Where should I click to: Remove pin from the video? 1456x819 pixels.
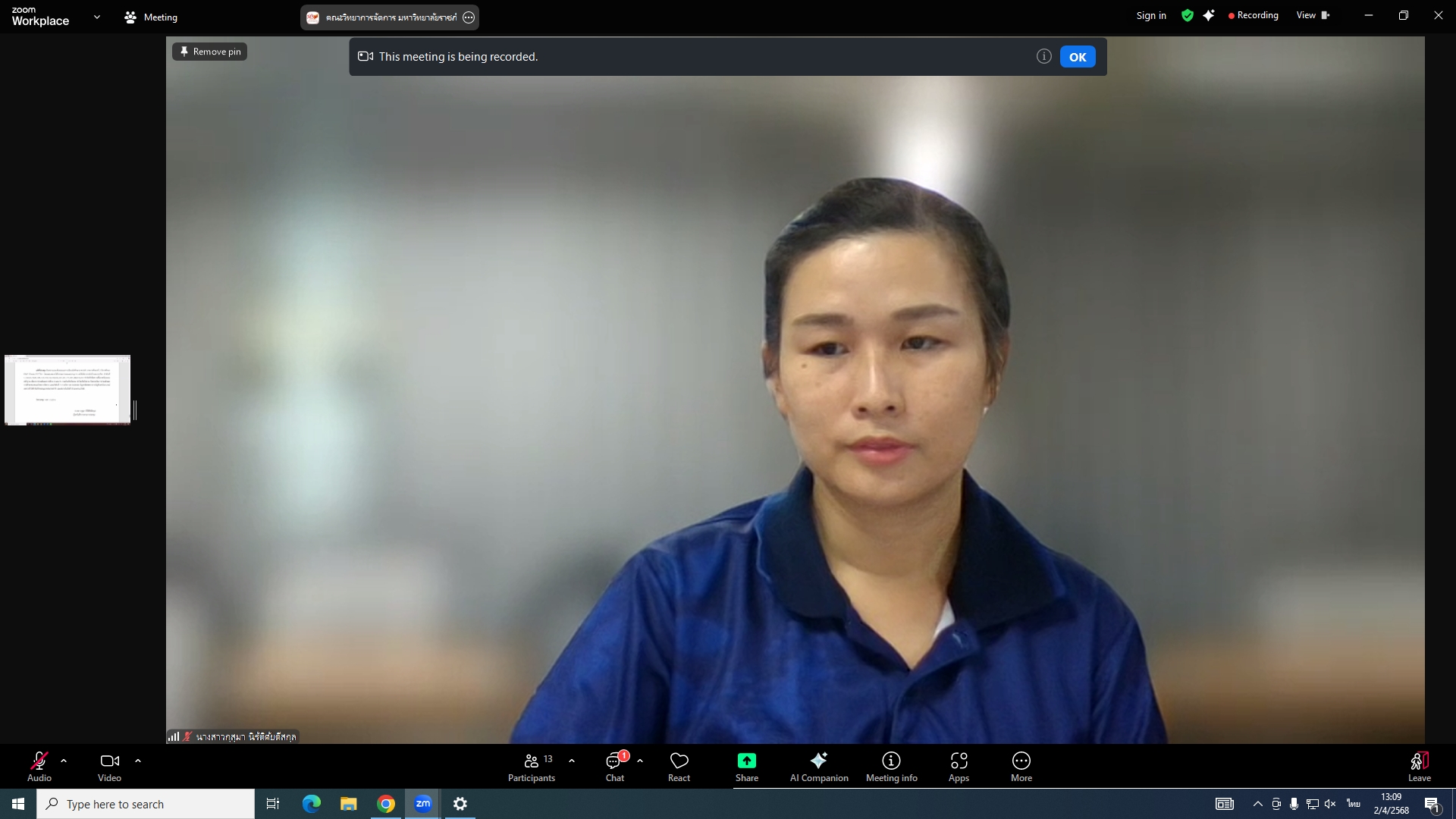(210, 52)
